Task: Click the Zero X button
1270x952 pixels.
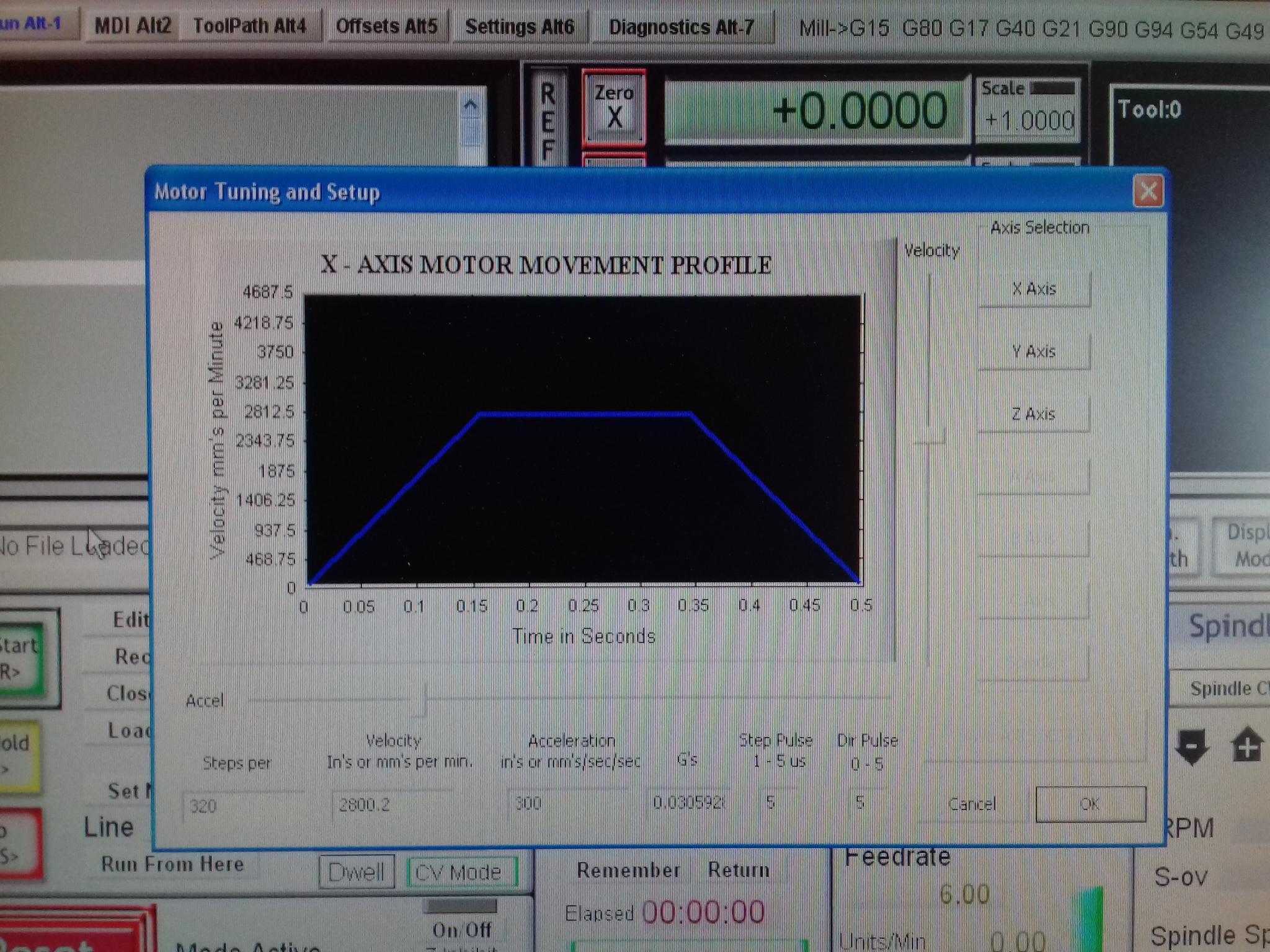Action: tap(613, 108)
